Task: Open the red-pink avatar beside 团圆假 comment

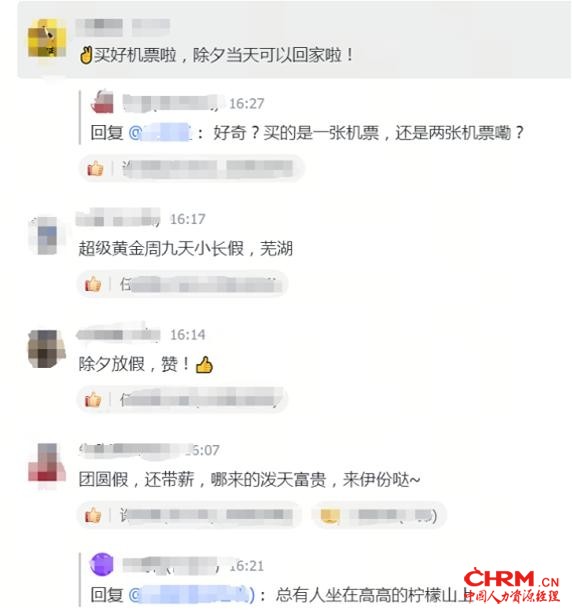Action: coord(46,463)
